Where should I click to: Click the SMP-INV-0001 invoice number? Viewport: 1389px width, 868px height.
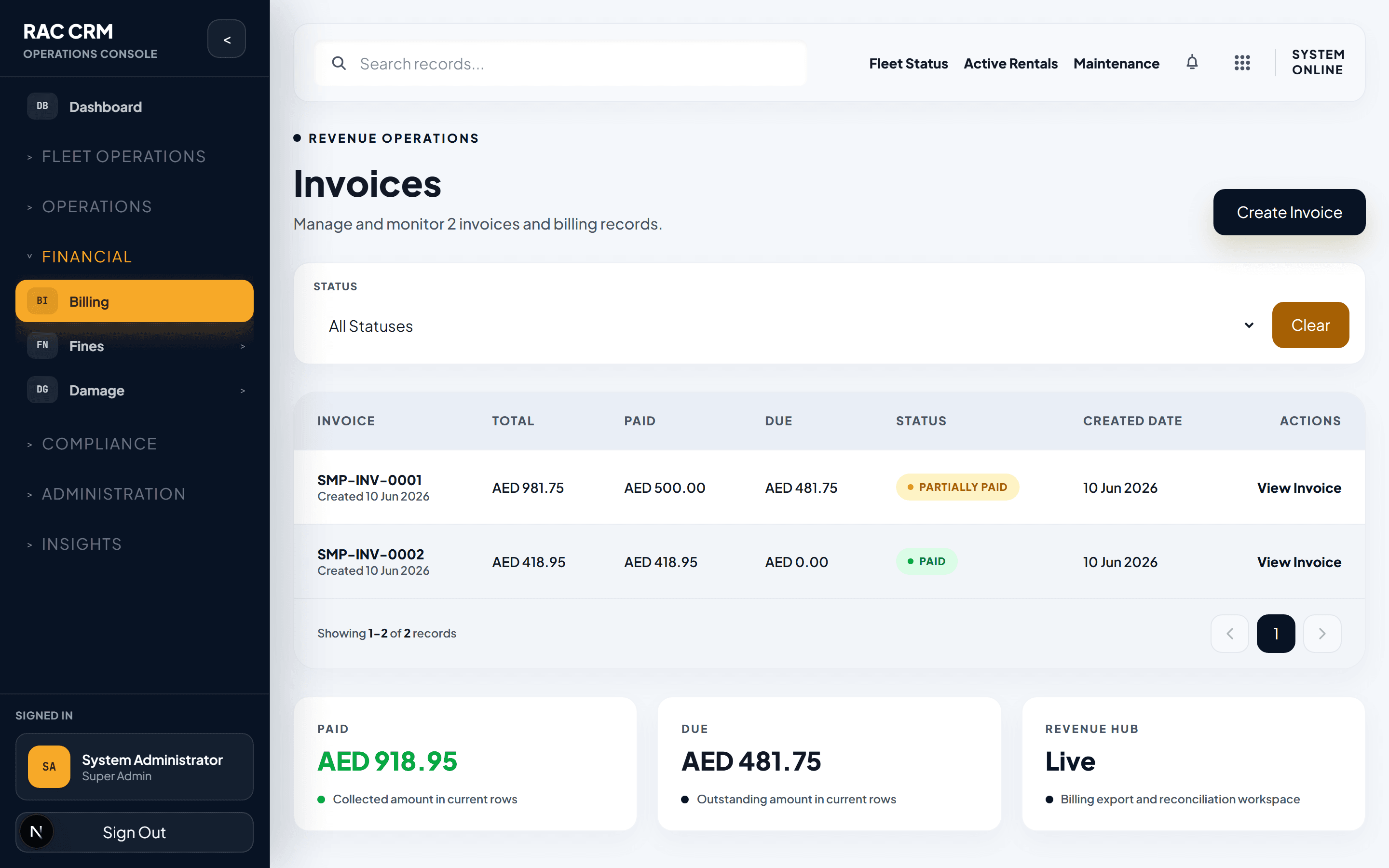369,479
